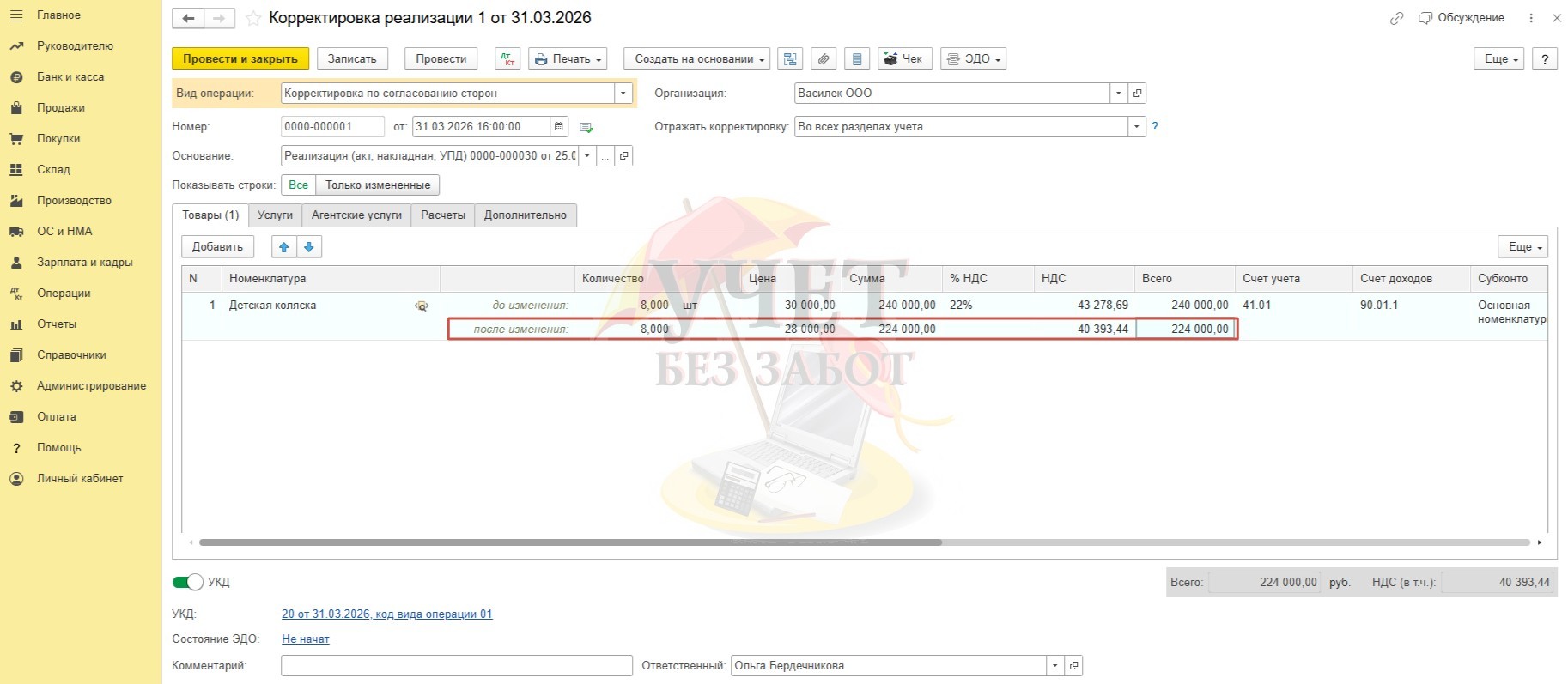Image resolution: width=1568 pixels, height=684 pixels.
Task: Move row up with blue arrow
Action: 283,247
